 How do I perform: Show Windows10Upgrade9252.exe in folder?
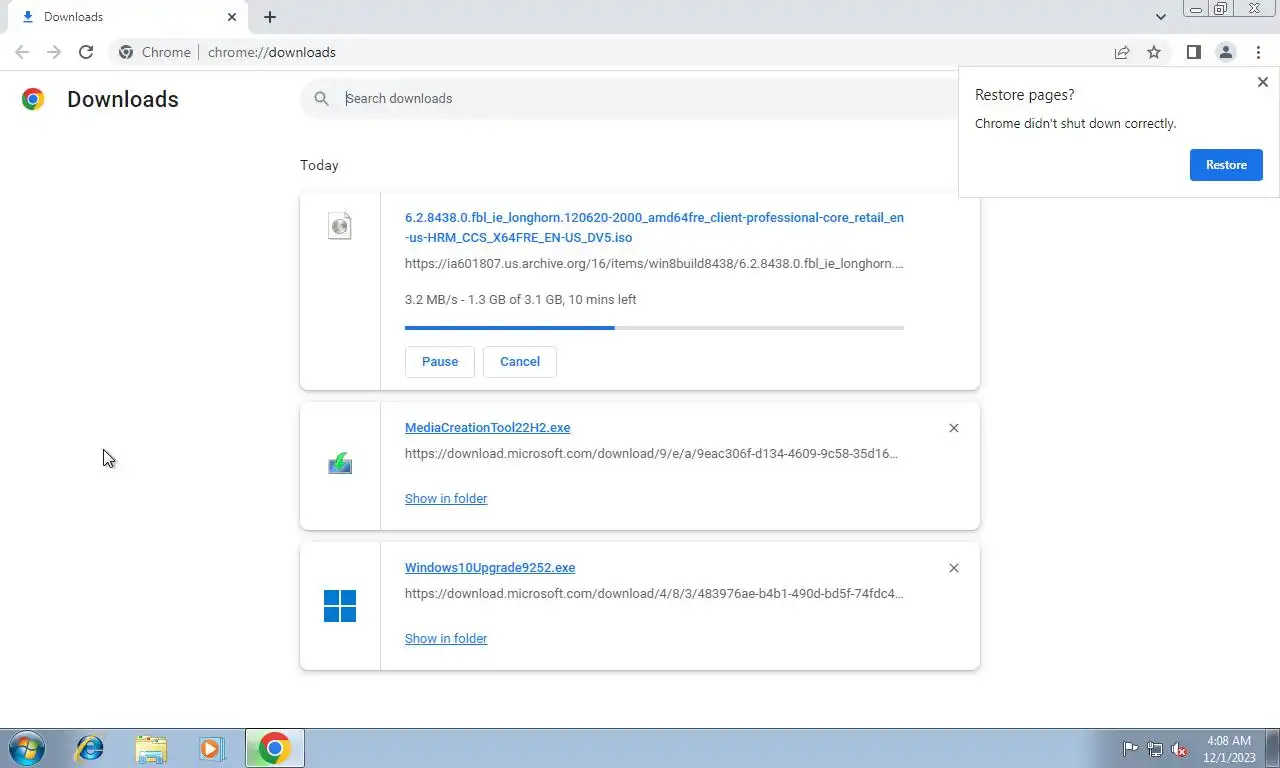tap(446, 638)
